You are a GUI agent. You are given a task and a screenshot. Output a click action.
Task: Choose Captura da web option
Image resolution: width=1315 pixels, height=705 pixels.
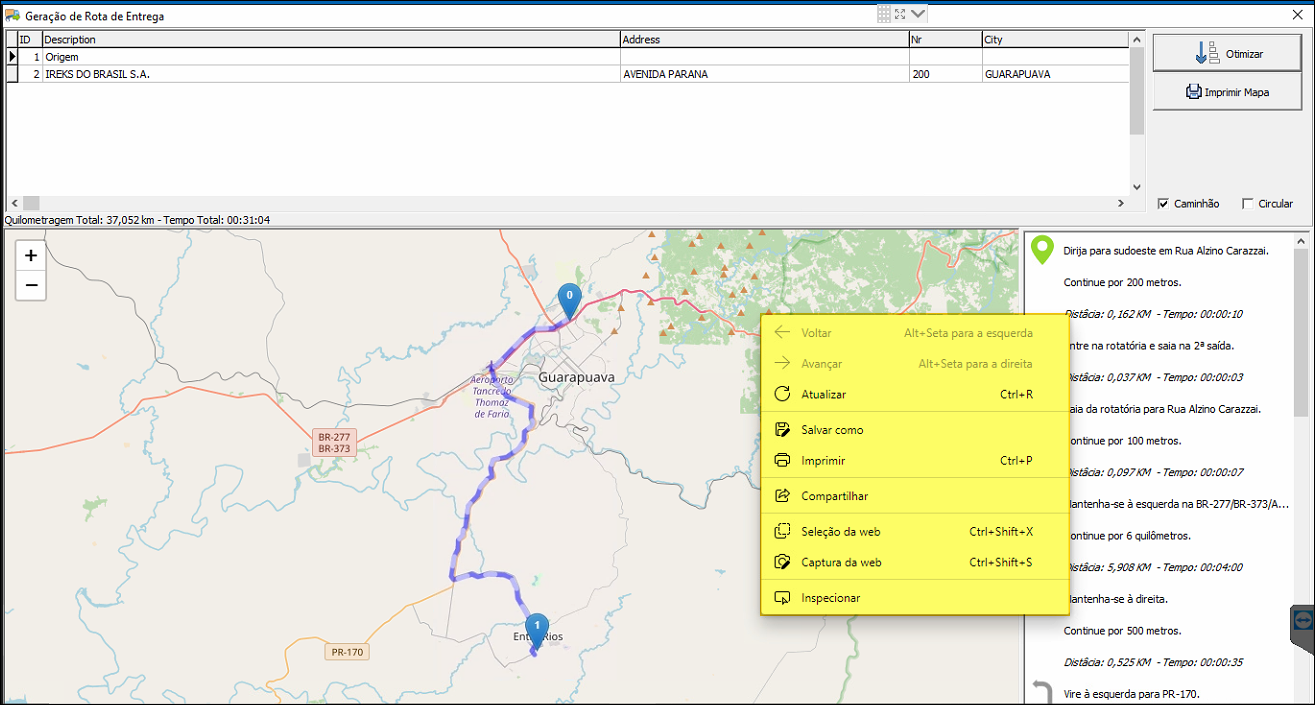tap(914, 563)
